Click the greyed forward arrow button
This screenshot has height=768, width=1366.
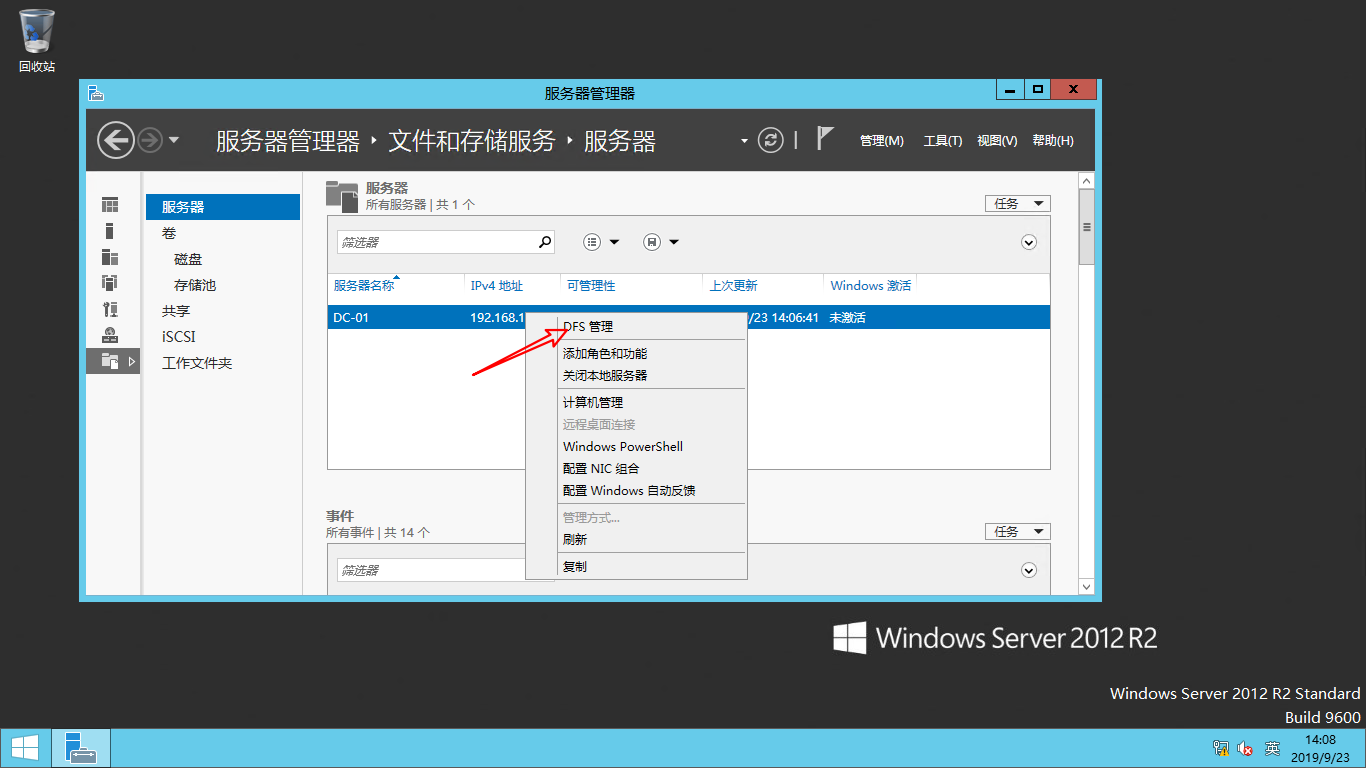pyautogui.click(x=150, y=140)
